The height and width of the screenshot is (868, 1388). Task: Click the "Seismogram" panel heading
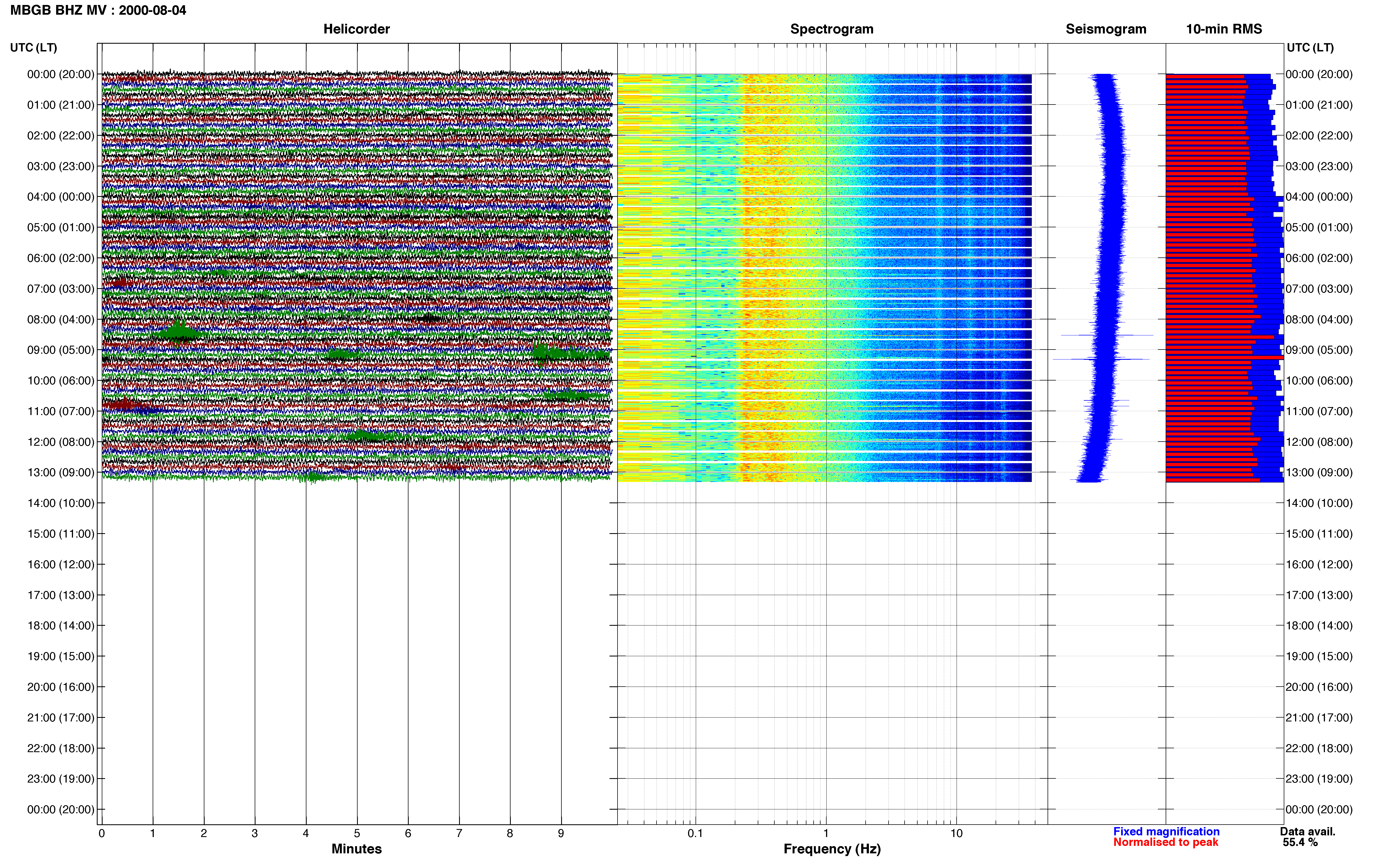tap(1106, 29)
